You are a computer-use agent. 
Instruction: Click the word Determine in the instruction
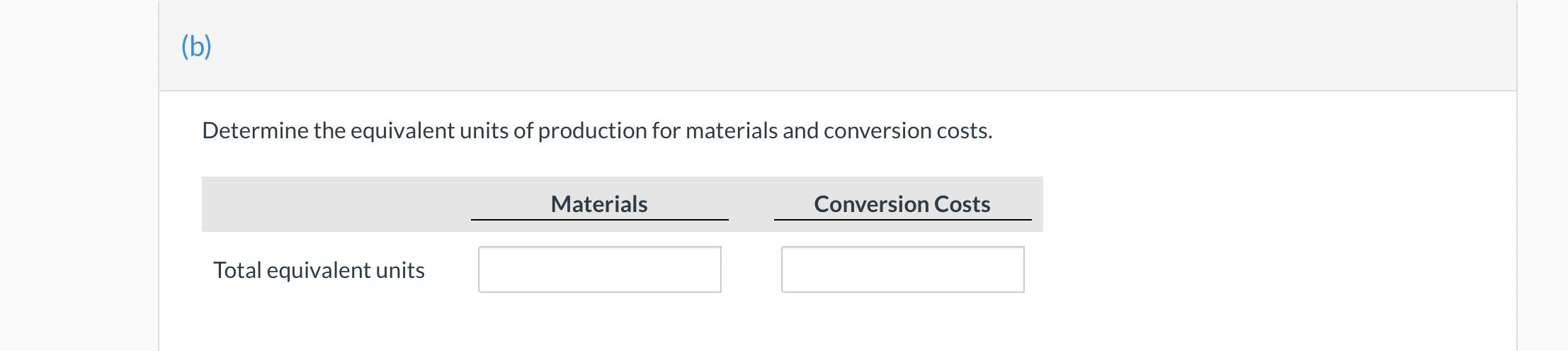(255, 130)
